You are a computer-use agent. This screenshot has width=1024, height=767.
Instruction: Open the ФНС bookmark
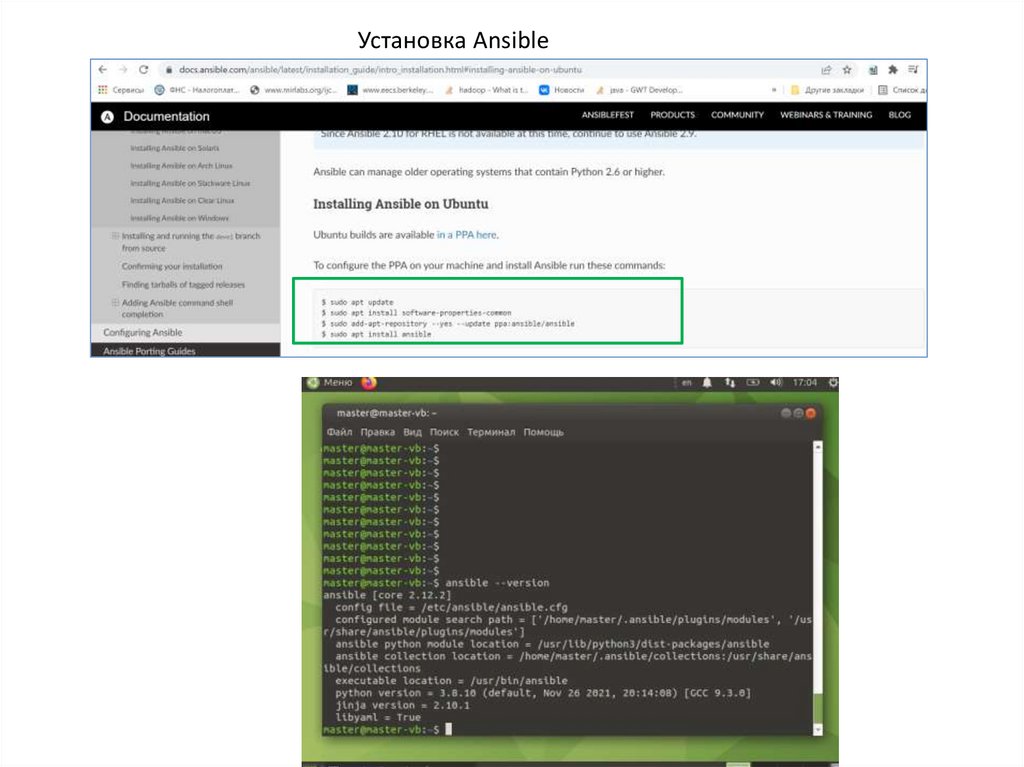coord(197,90)
